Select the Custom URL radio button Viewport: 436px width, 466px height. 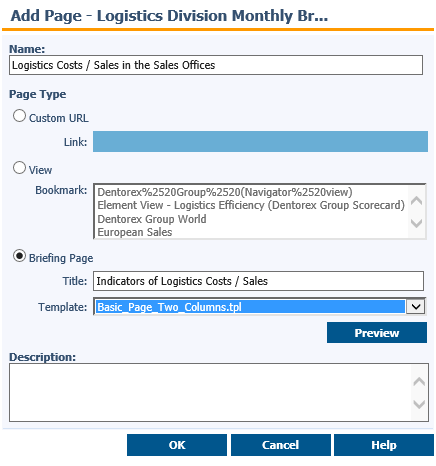pos(19,116)
